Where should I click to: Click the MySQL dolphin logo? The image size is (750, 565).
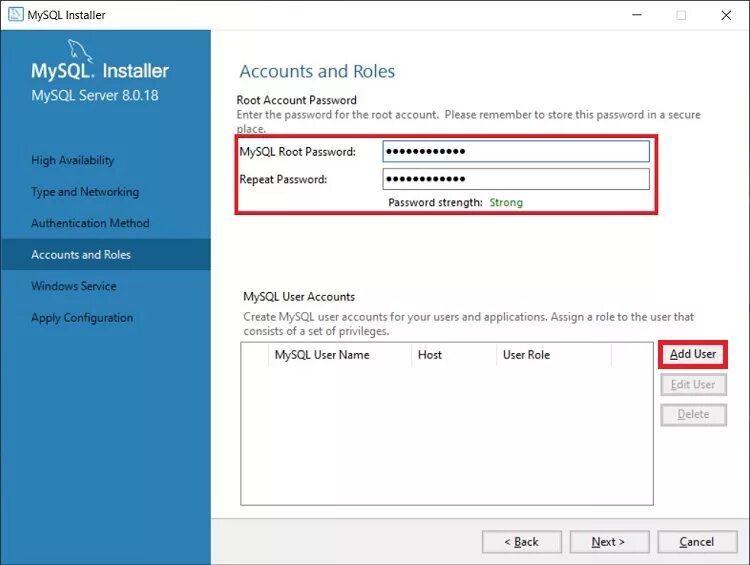[79, 51]
